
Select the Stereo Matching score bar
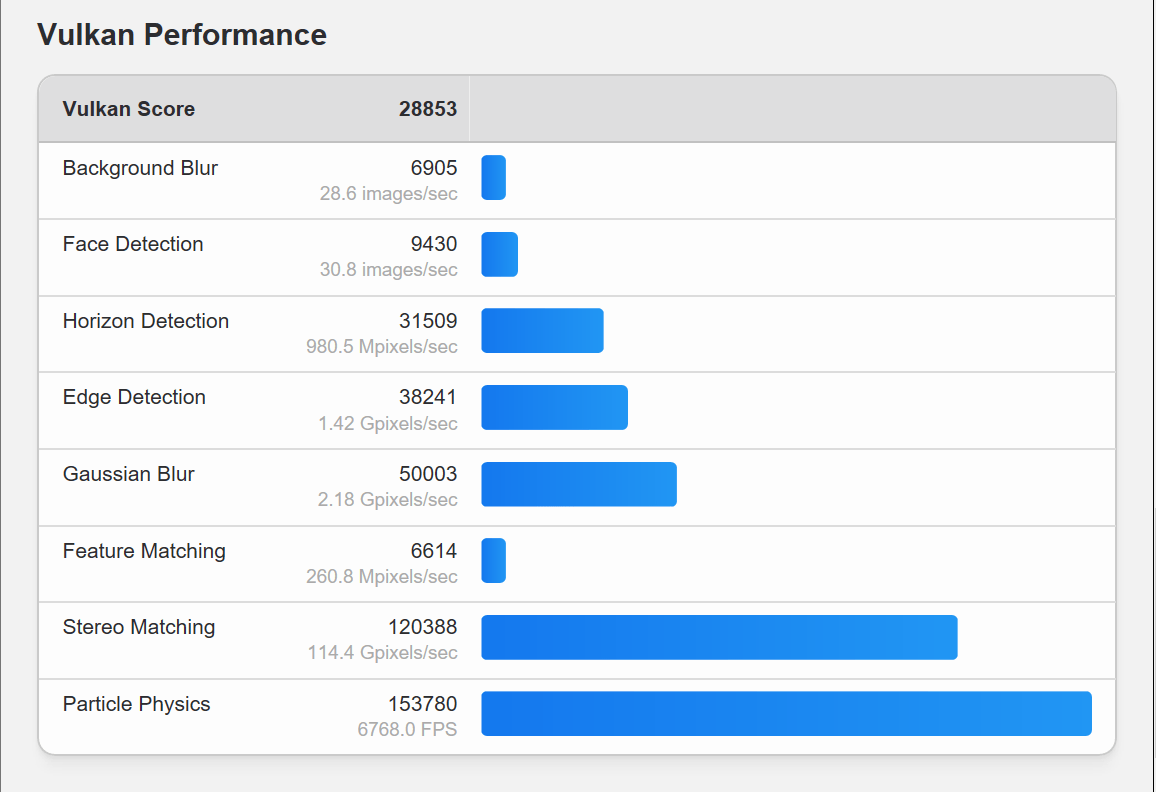point(720,637)
